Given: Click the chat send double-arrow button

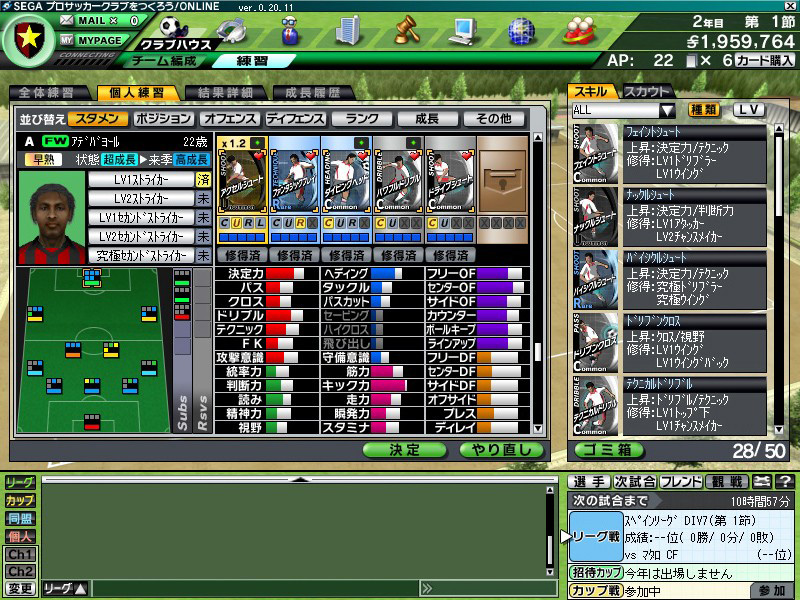Looking at the screenshot, I should 427,588.
